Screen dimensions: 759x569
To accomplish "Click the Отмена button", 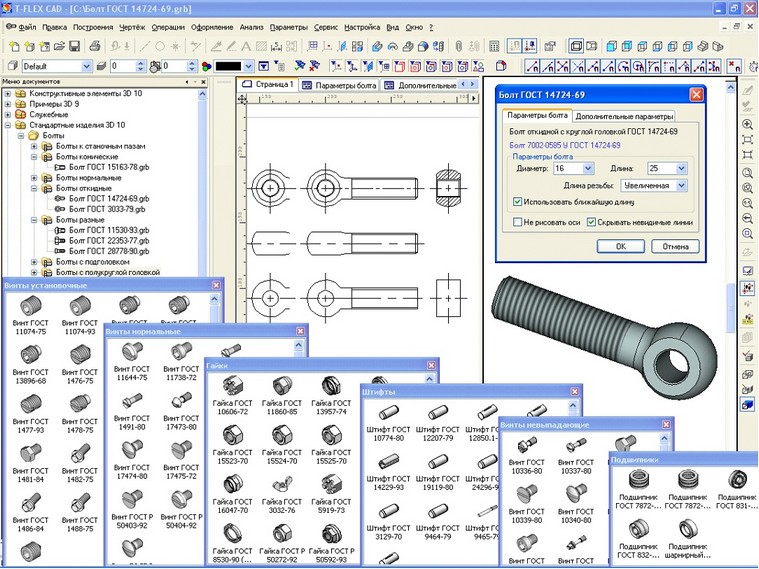I will point(675,246).
